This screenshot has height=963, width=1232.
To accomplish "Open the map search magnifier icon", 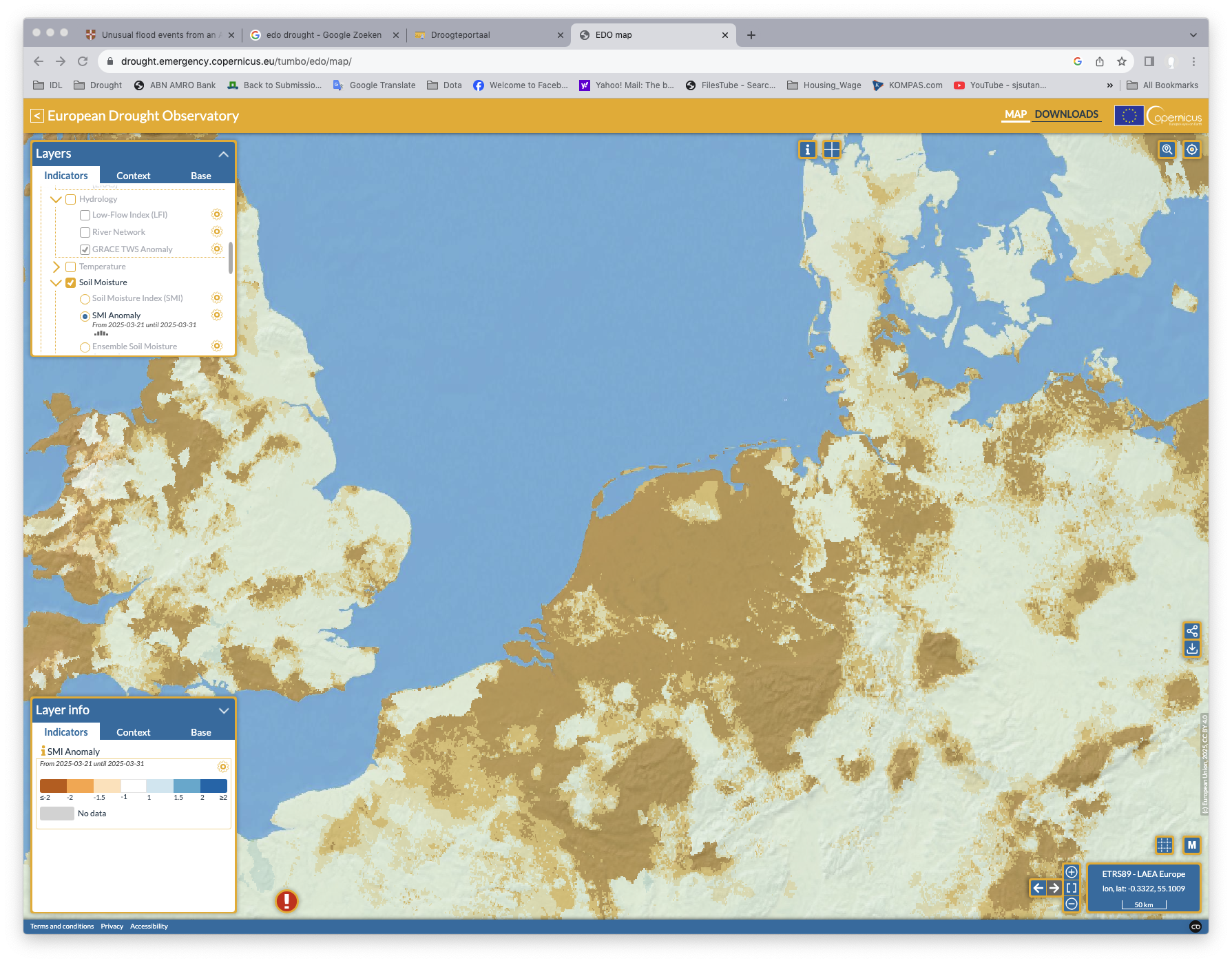I will 1167,149.
